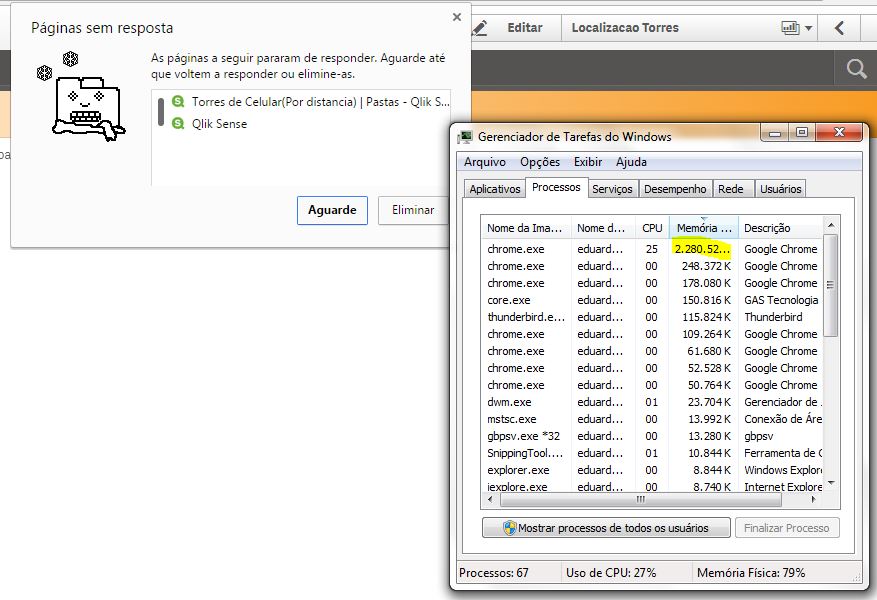The width and height of the screenshot is (877, 600).
Task: Click scroll up arrow of process list
Action: click(831, 225)
